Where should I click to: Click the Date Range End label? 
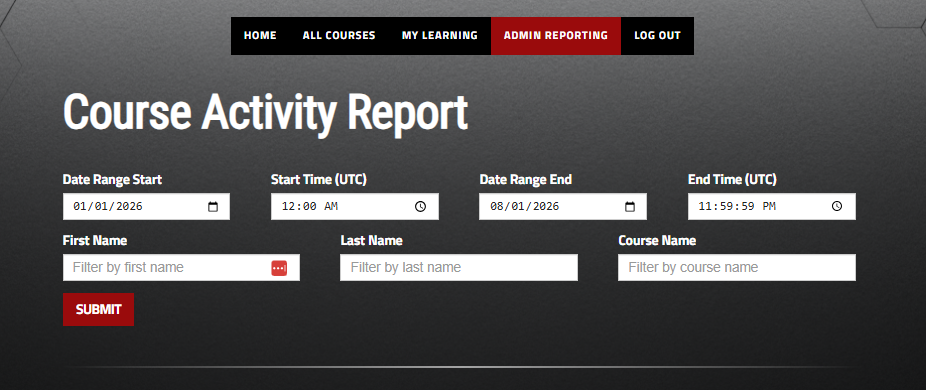(x=526, y=180)
